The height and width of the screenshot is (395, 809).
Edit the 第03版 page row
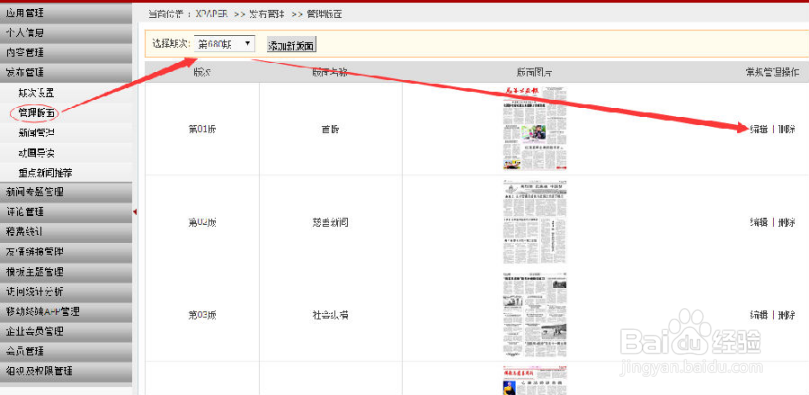click(758, 315)
